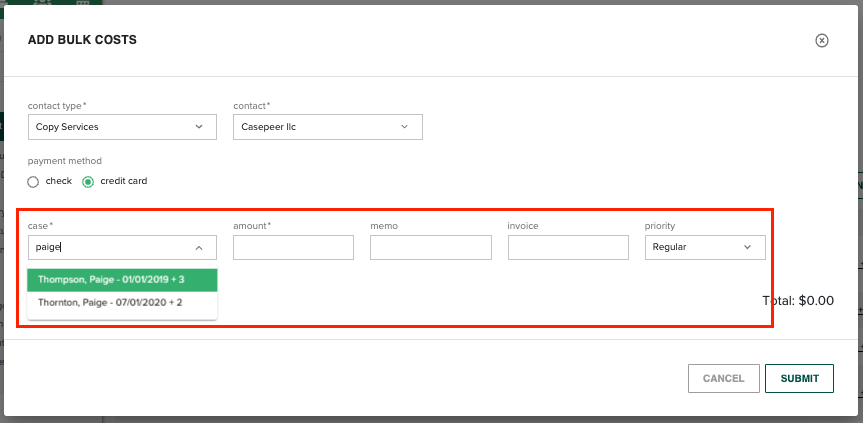Viewport: 863px width, 423px height.
Task: Submit the bulk costs form
Action: (x=799, y=378)
